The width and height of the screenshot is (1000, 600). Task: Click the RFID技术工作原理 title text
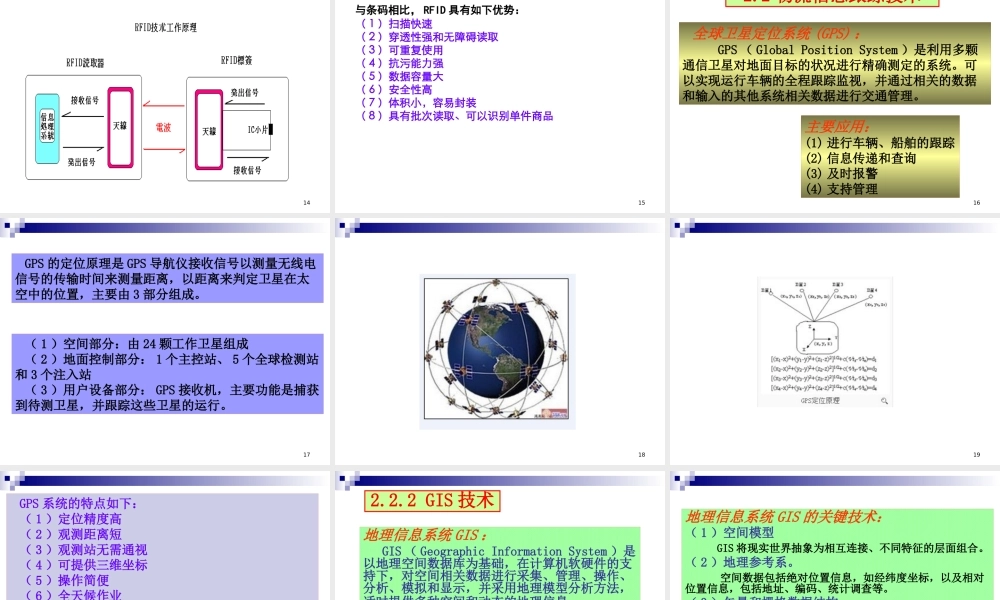[x=166, y=27]
